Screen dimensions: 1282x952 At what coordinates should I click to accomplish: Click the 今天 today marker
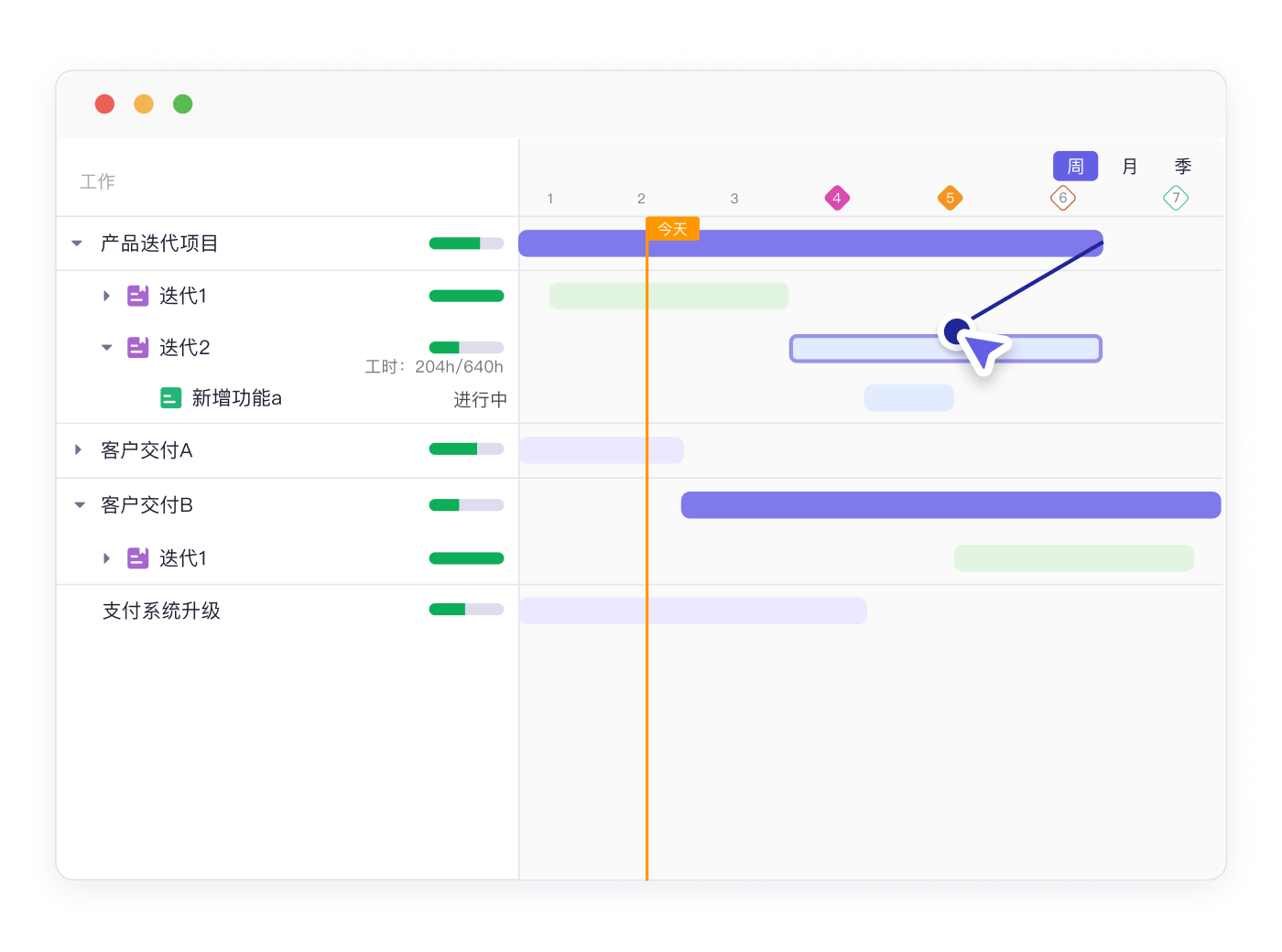tap(673, 229)
